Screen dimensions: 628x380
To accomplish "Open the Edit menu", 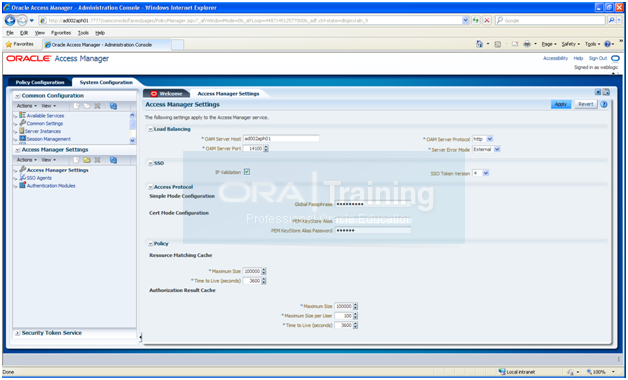I will click(x=24, y=33).
